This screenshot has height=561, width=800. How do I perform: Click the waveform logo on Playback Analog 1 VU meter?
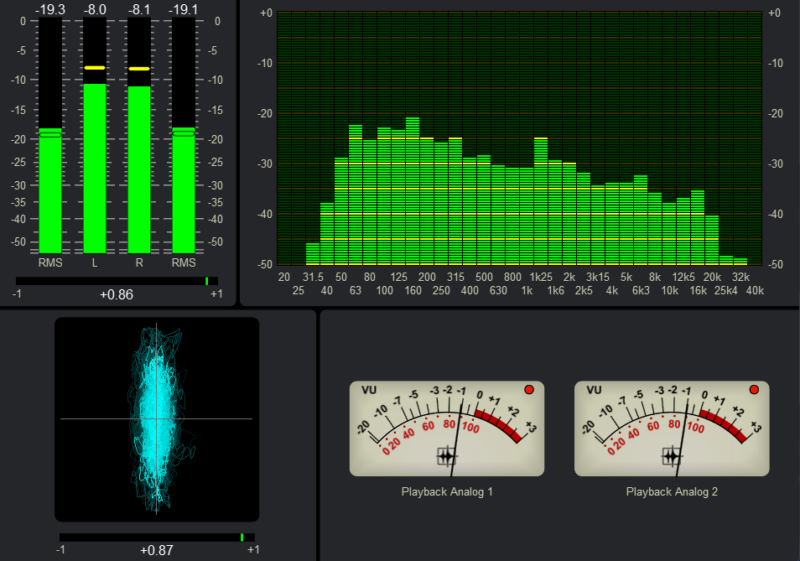pos(446,456)
